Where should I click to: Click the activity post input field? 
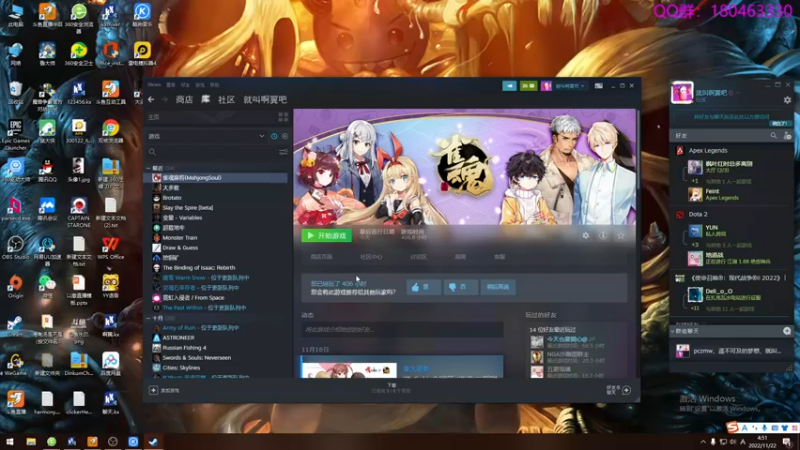point(402,330)
